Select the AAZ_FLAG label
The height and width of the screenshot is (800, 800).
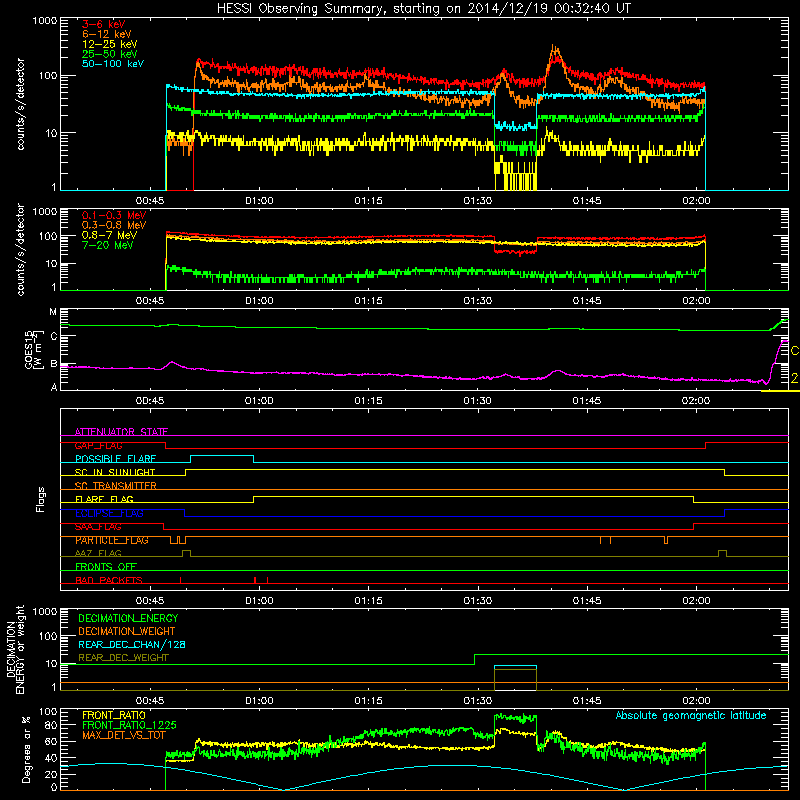click(98, 553)
